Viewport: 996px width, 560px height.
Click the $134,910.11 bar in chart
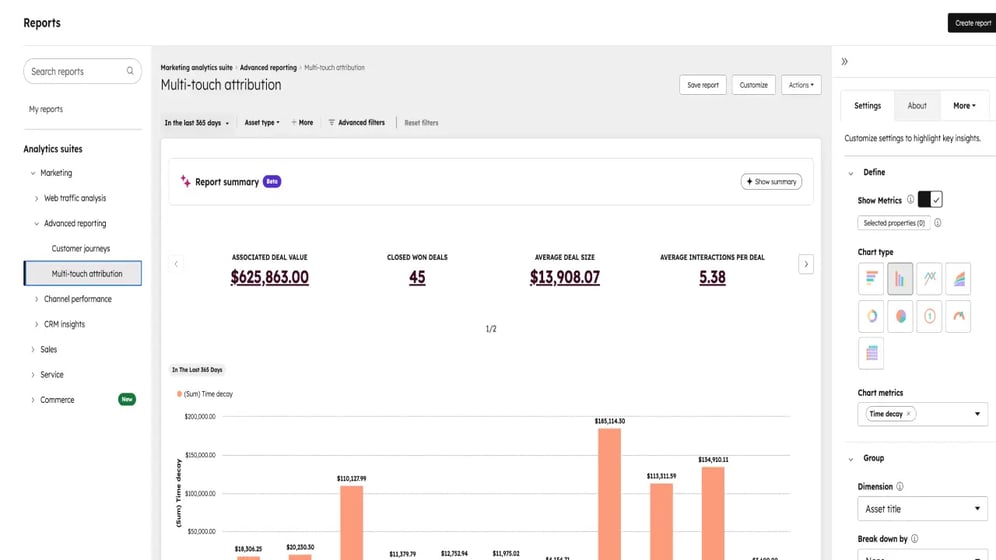[x=713, y=514]
